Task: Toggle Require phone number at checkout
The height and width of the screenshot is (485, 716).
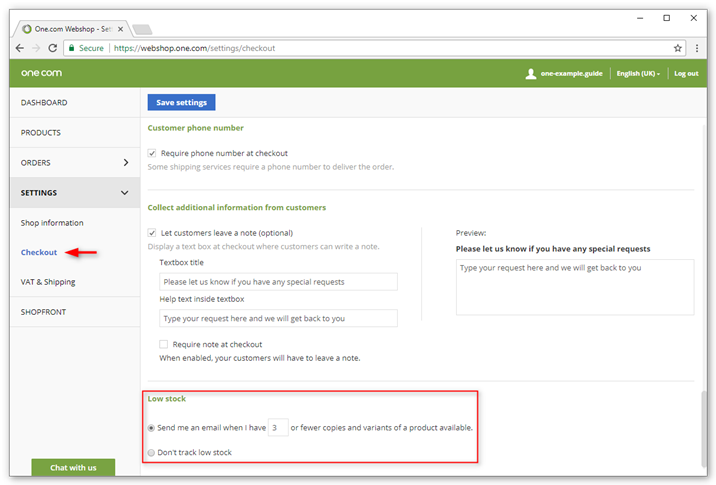Action: (152, 153)
